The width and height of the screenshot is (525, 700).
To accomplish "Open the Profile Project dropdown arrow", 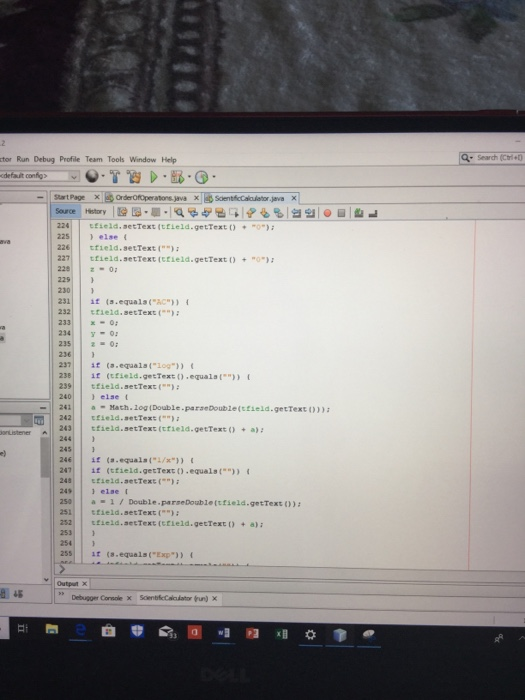I will click(x=214, y=177).
